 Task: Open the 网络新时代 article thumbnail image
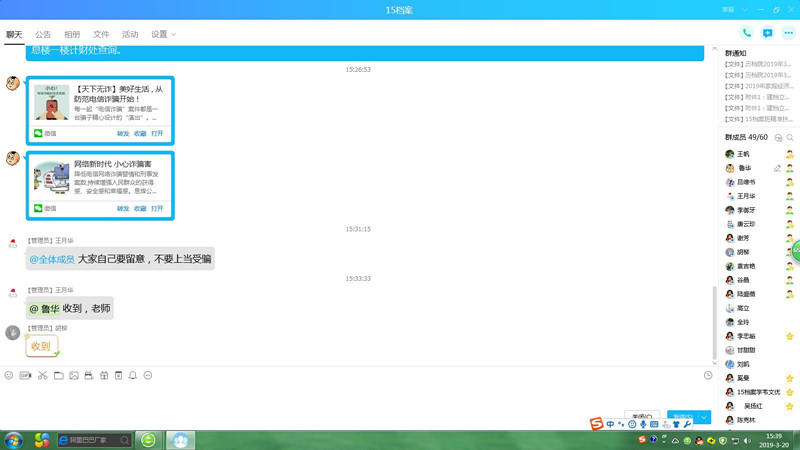click(x=52, y=178)
